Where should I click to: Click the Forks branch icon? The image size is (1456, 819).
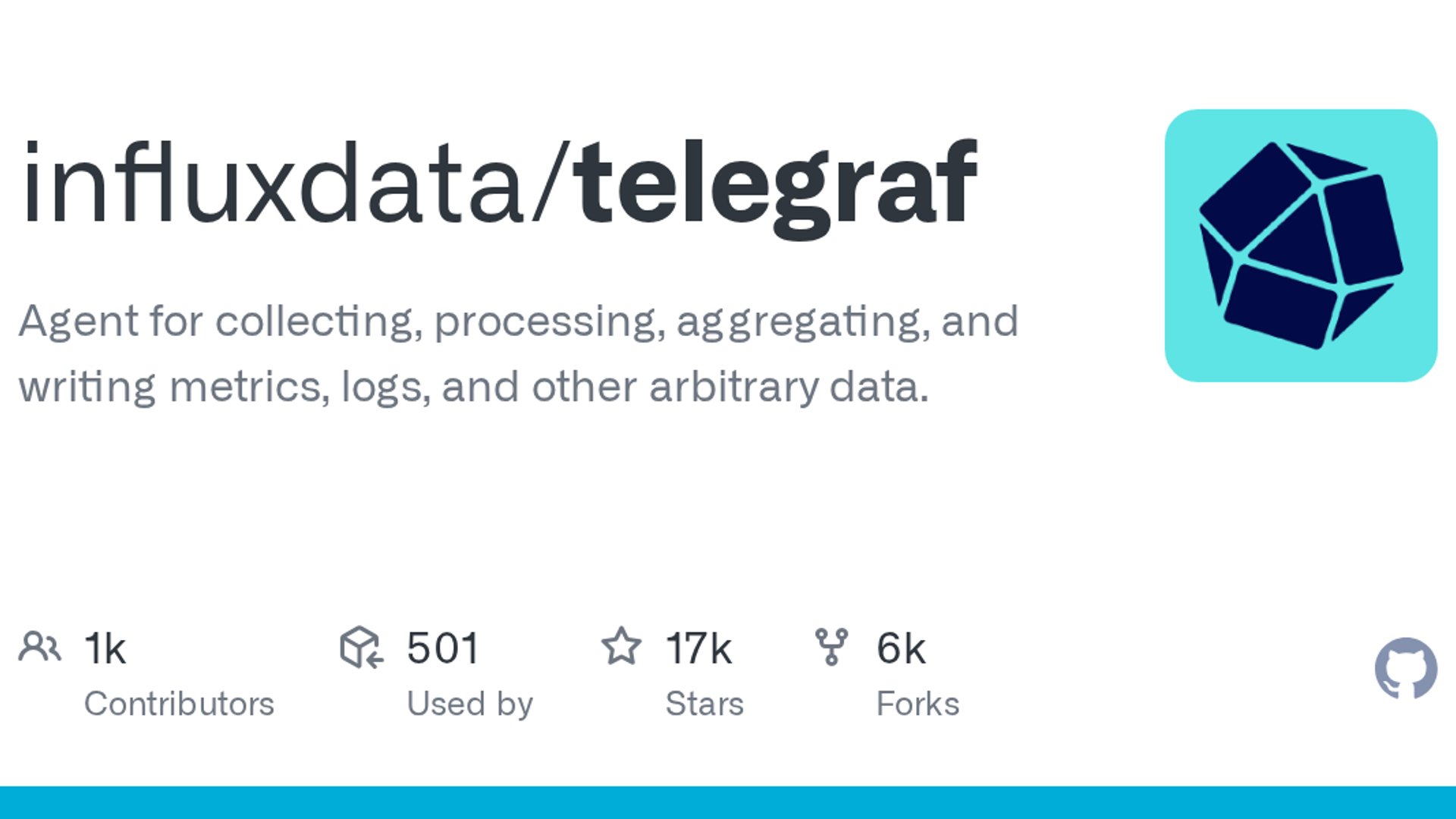pyautogui.click(x=831, y=647)
